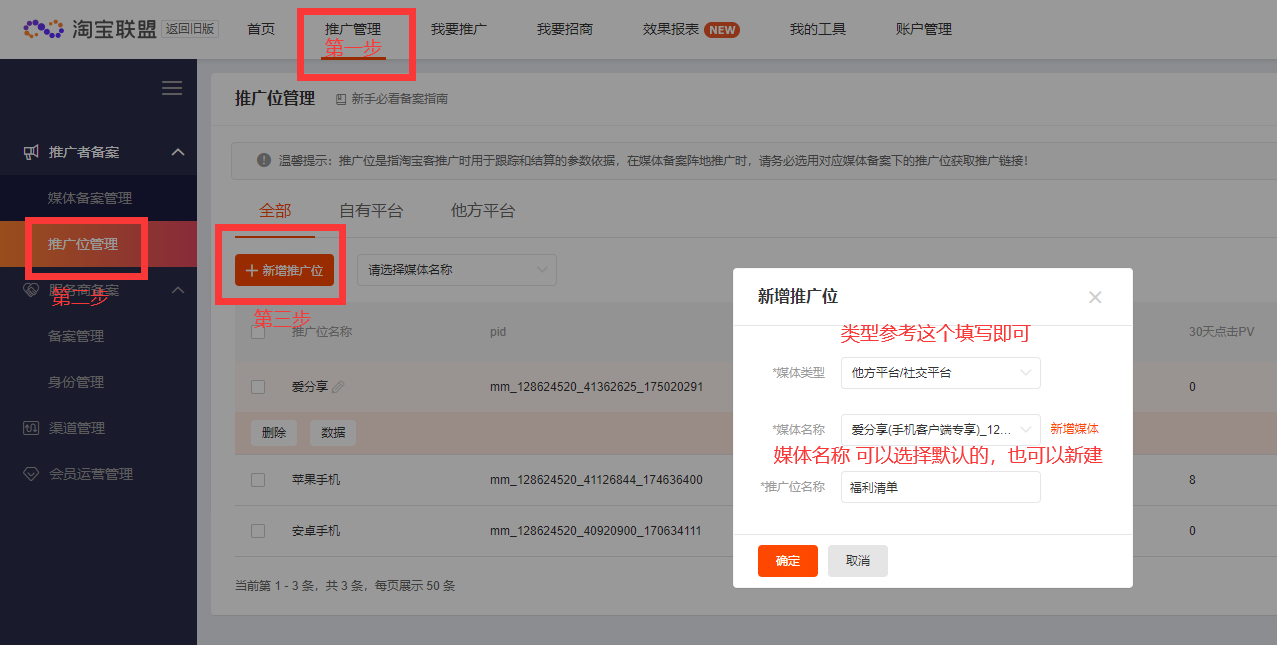Confirm the dialog with 确定
1277x645 pixels.
coord(788,561)
